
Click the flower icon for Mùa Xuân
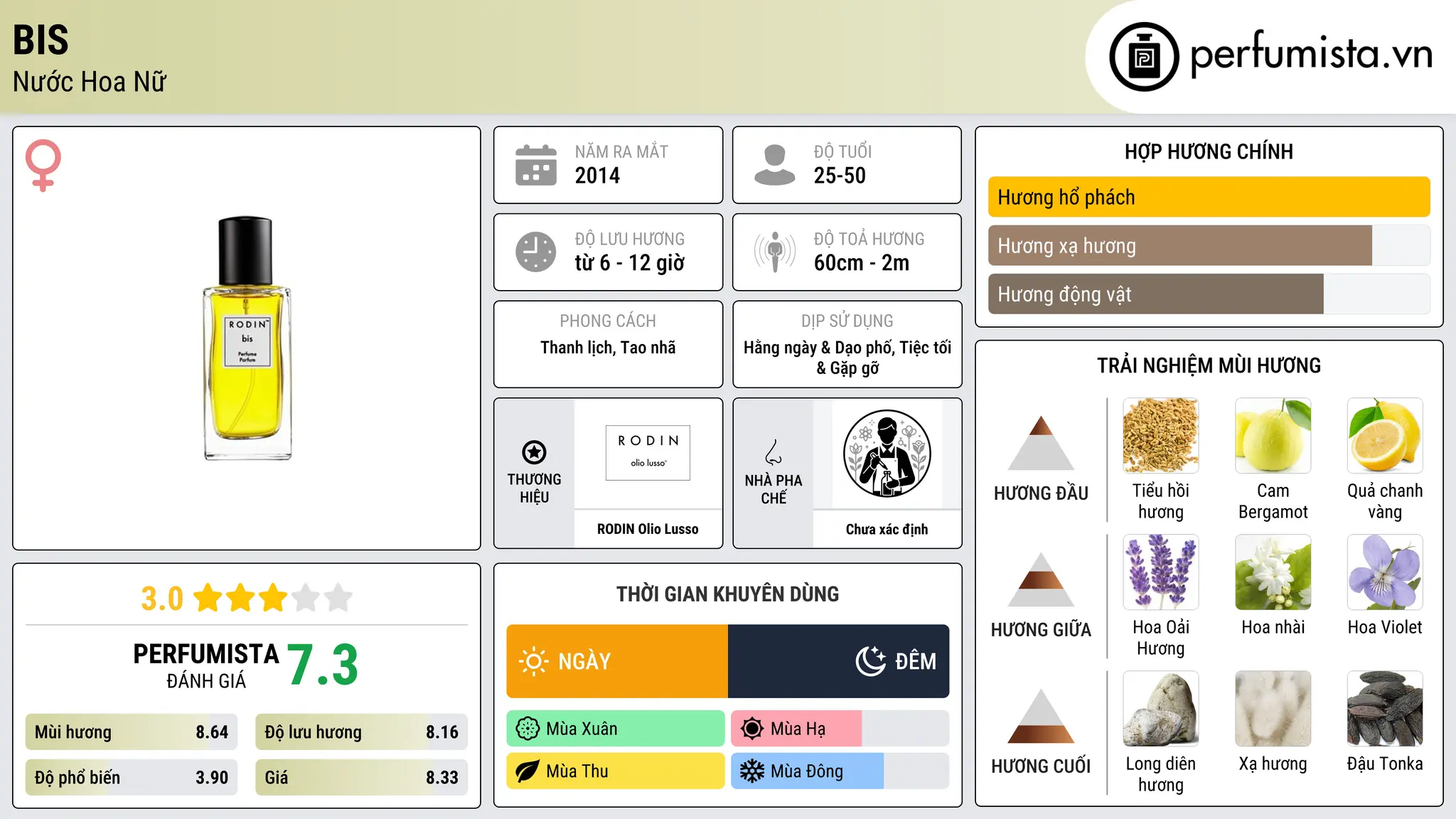(x=528, y=729)
